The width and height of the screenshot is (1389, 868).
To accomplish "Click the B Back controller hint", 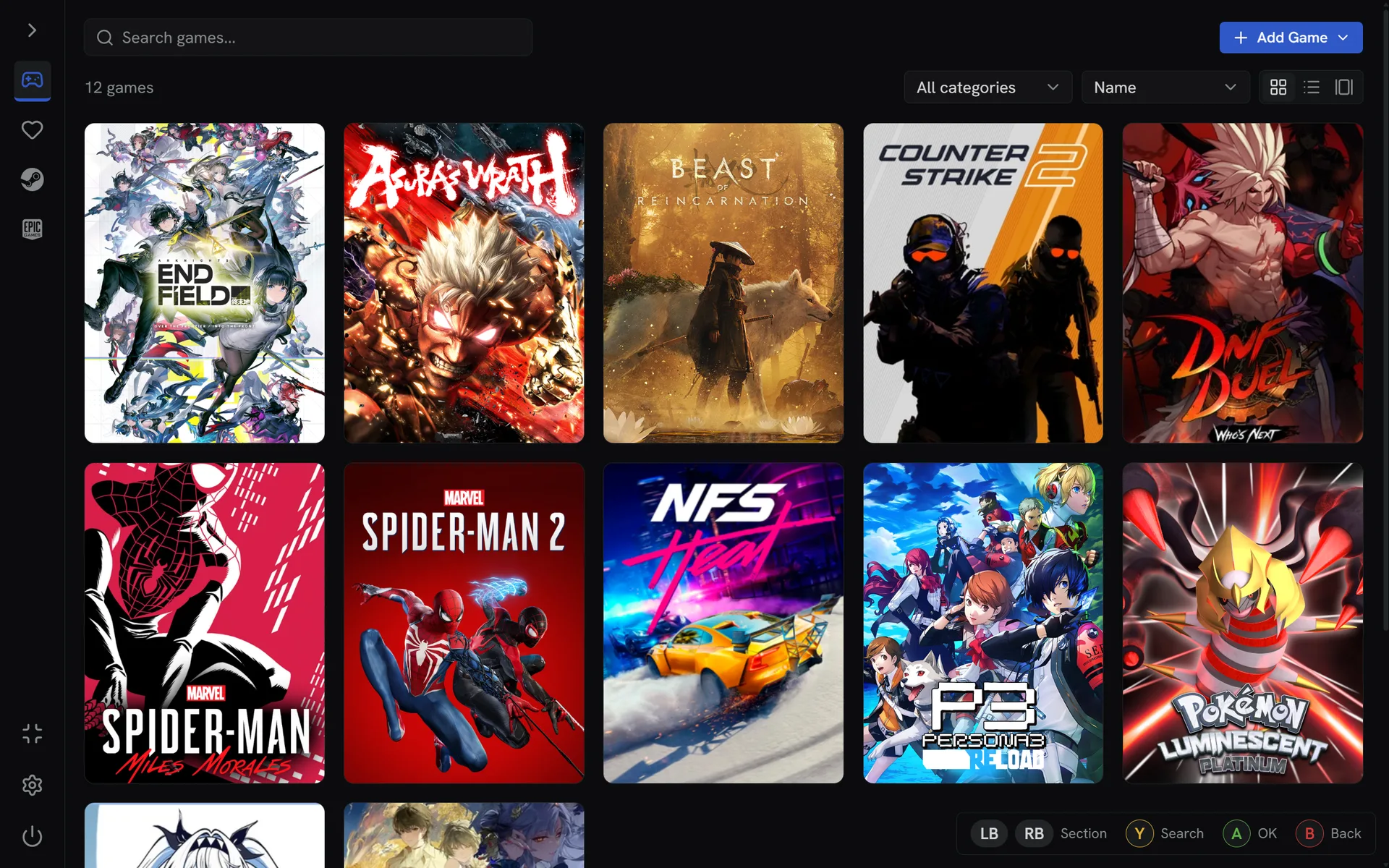I will (x=1329, y=833).
